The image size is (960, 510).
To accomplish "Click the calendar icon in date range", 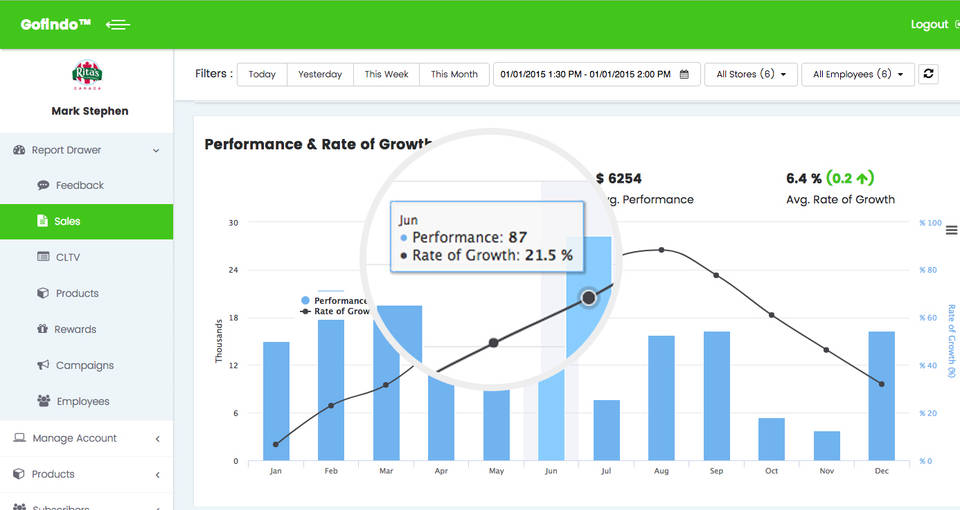I will click(684, 74).
